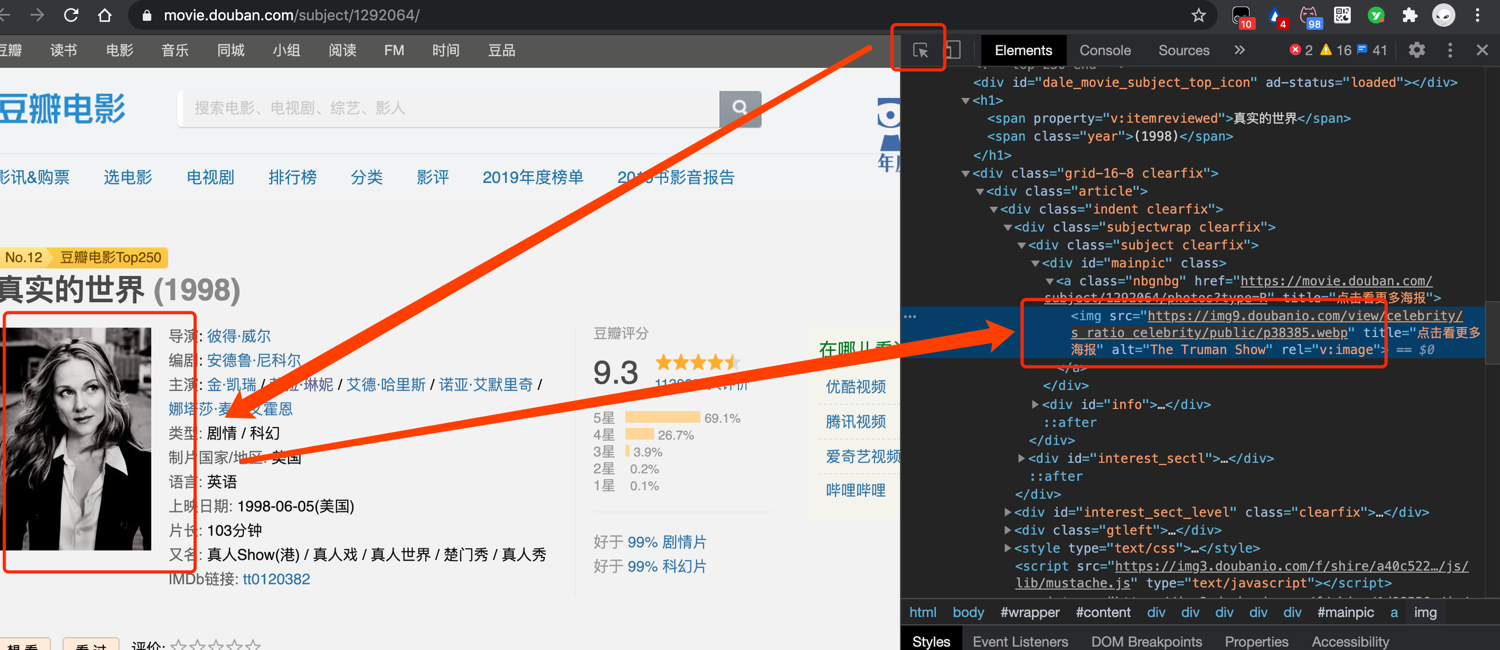
Task: Collapse the h1 node in the DOM tree
Action: pos(965,101)
